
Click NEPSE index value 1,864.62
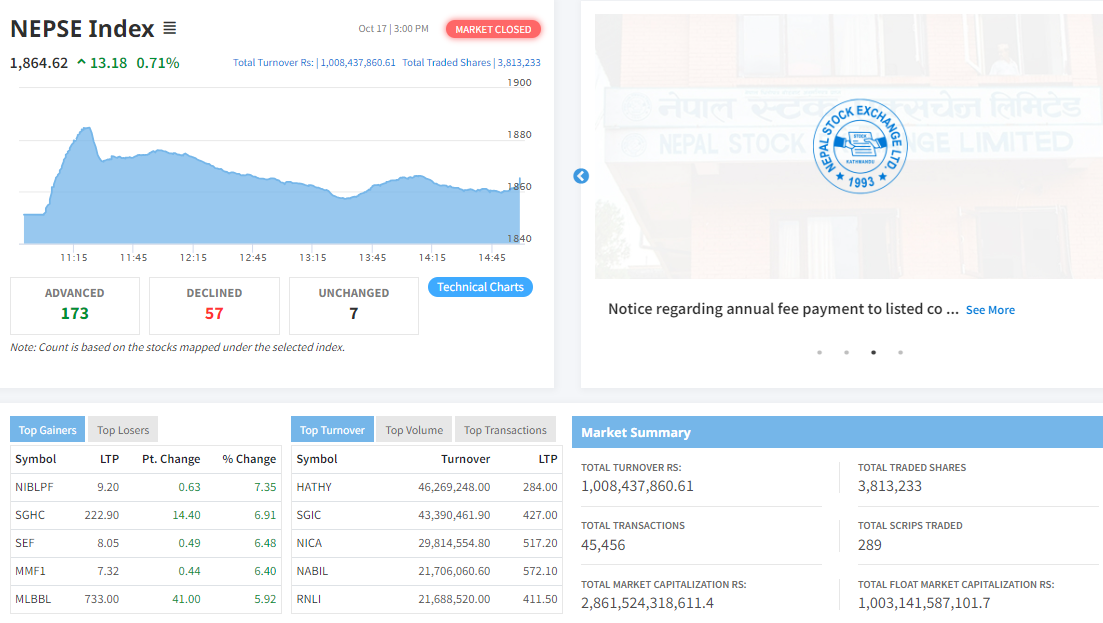[39, 63]
